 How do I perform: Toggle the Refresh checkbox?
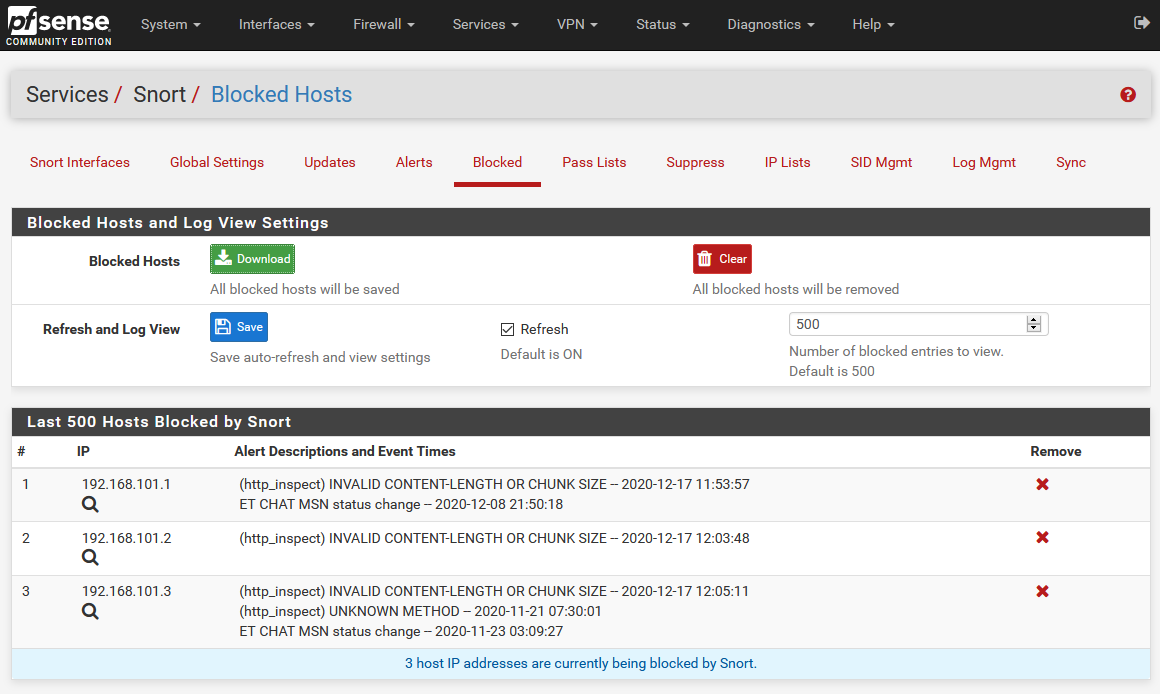coord(508,329)
